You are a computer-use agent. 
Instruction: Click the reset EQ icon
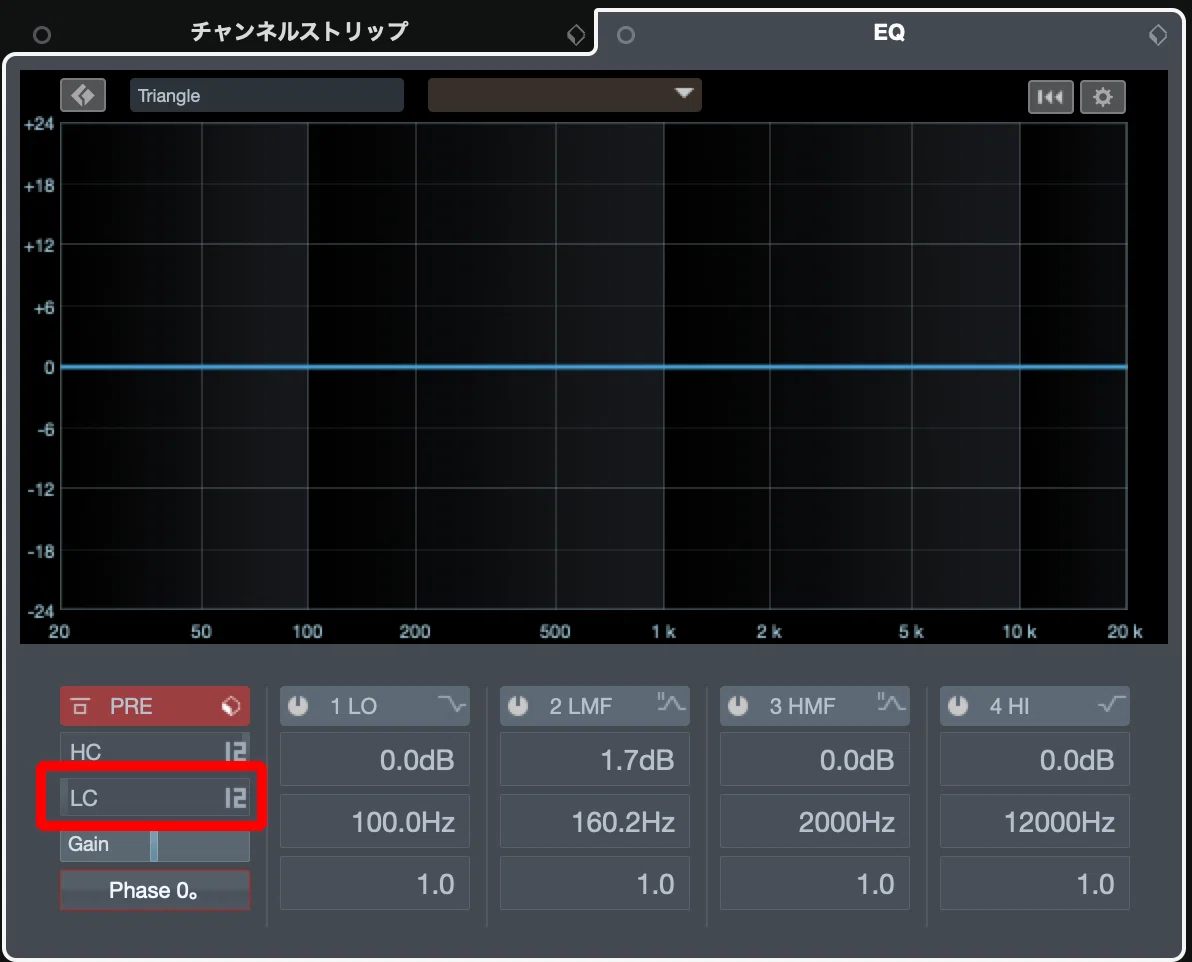pos(1051,97)
